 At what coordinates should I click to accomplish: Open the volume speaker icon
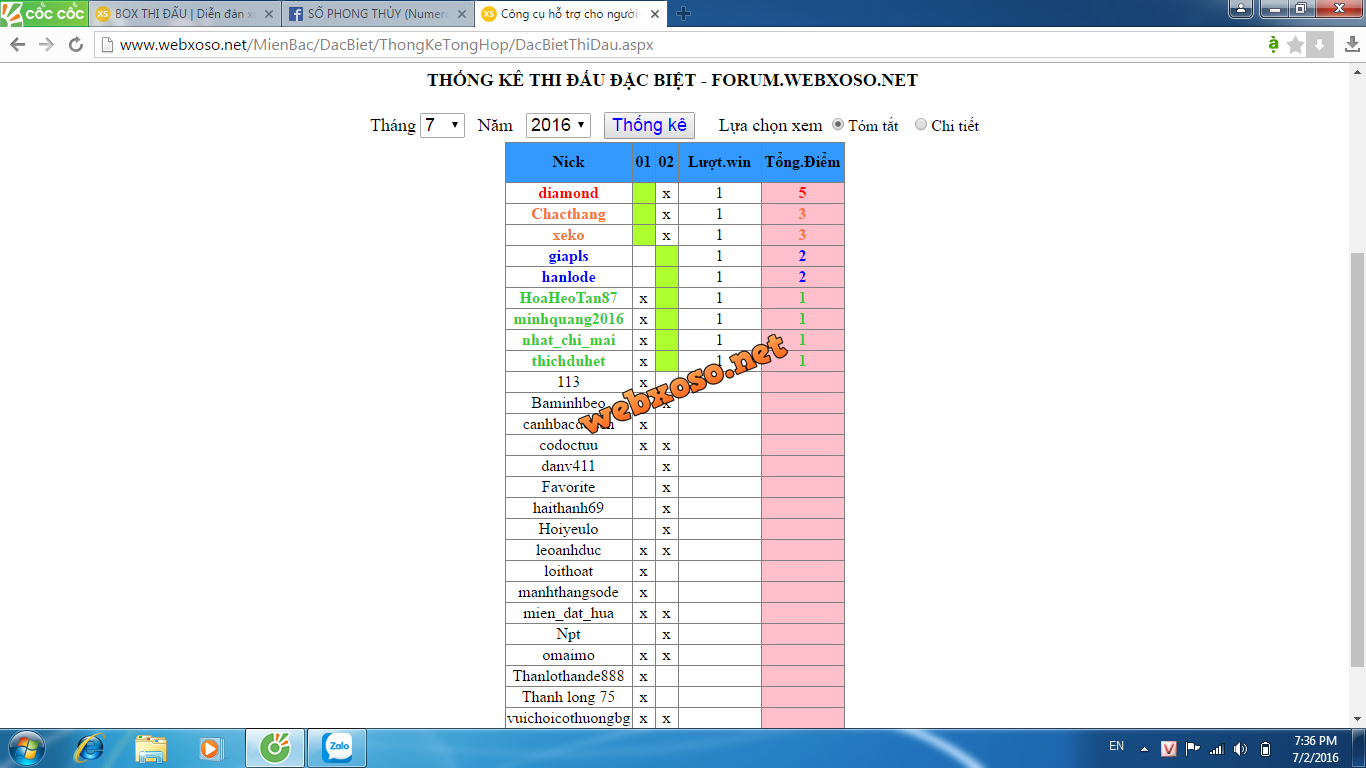click(x=1241, y=748)
